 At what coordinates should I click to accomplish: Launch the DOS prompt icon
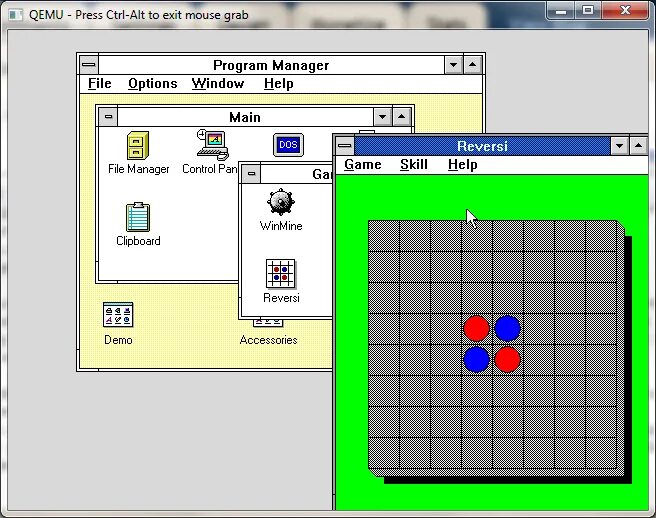288,145
